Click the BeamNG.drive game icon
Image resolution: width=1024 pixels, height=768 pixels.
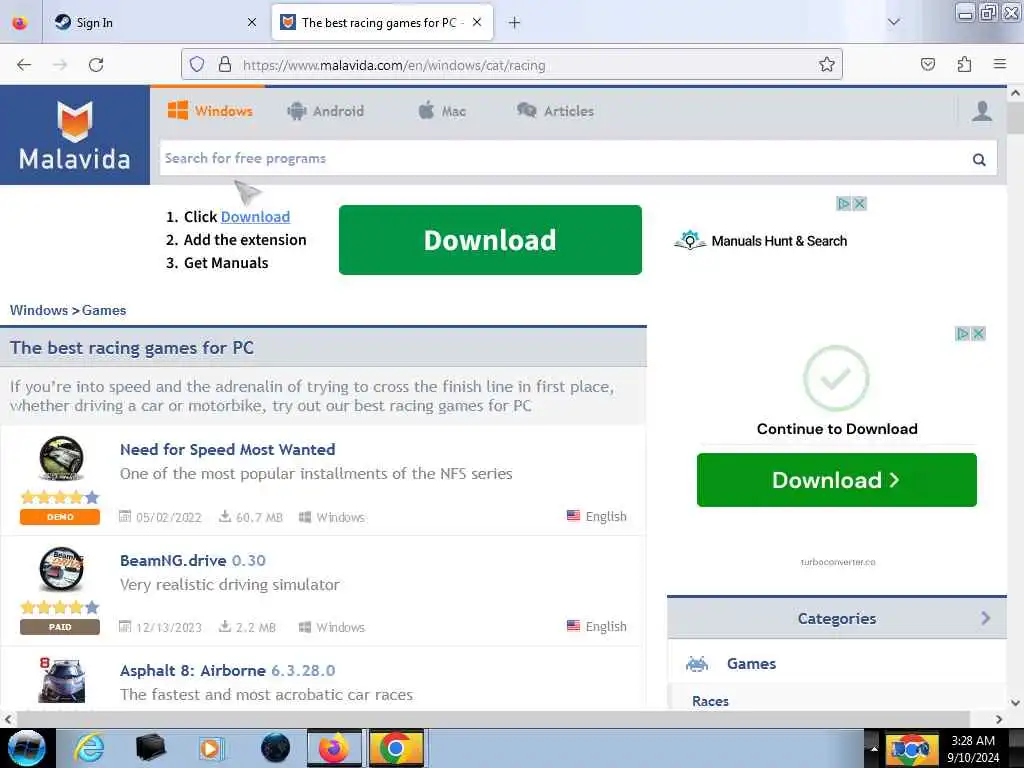[x=61, y=568]
